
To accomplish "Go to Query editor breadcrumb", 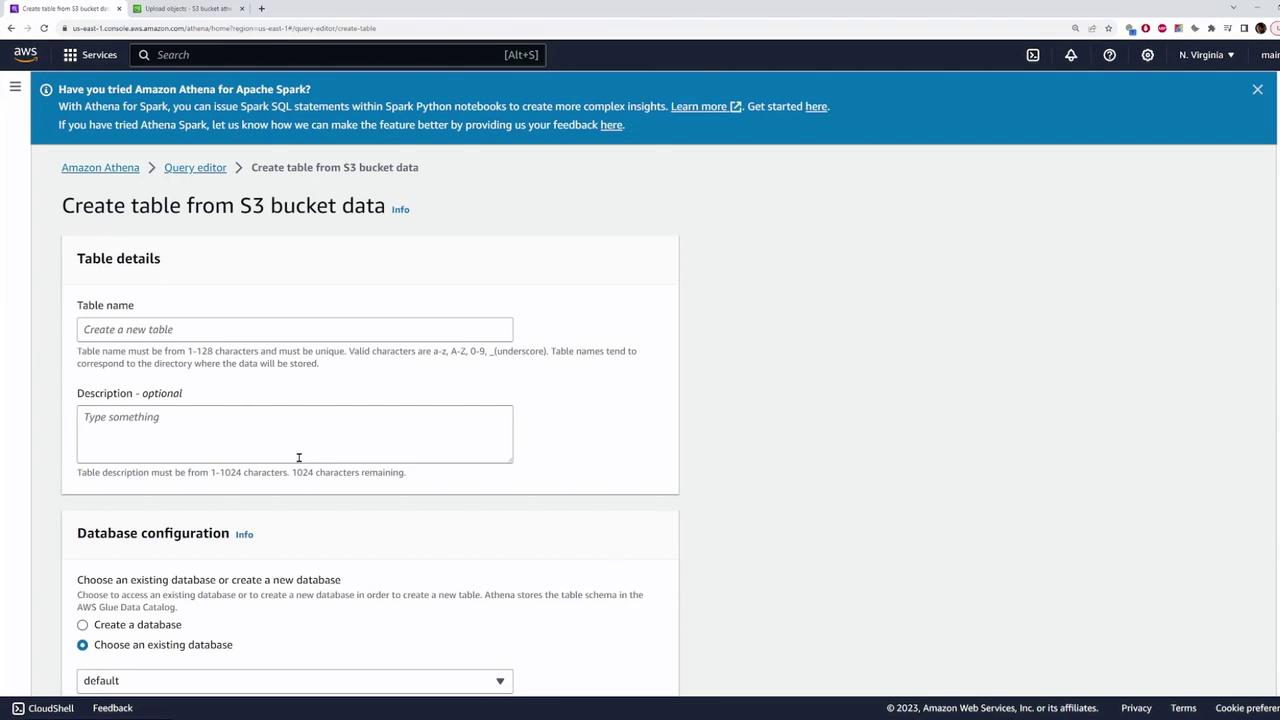I will (x=195, y=168).
